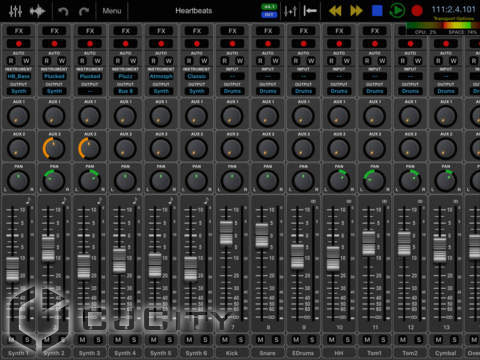Click the blue INT sync indicator

pyautogui.click(x=269, y=15)
